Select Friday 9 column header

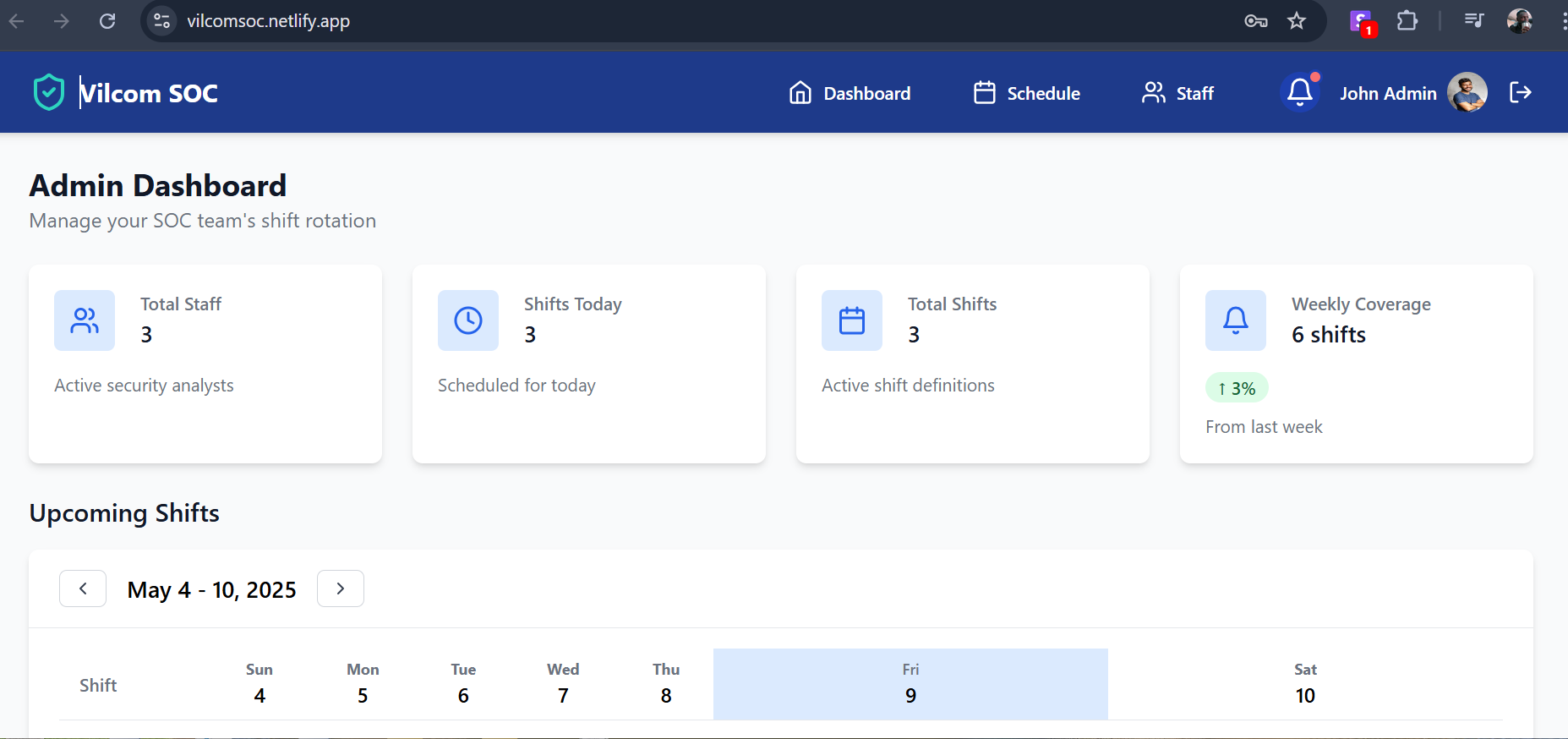910,683
